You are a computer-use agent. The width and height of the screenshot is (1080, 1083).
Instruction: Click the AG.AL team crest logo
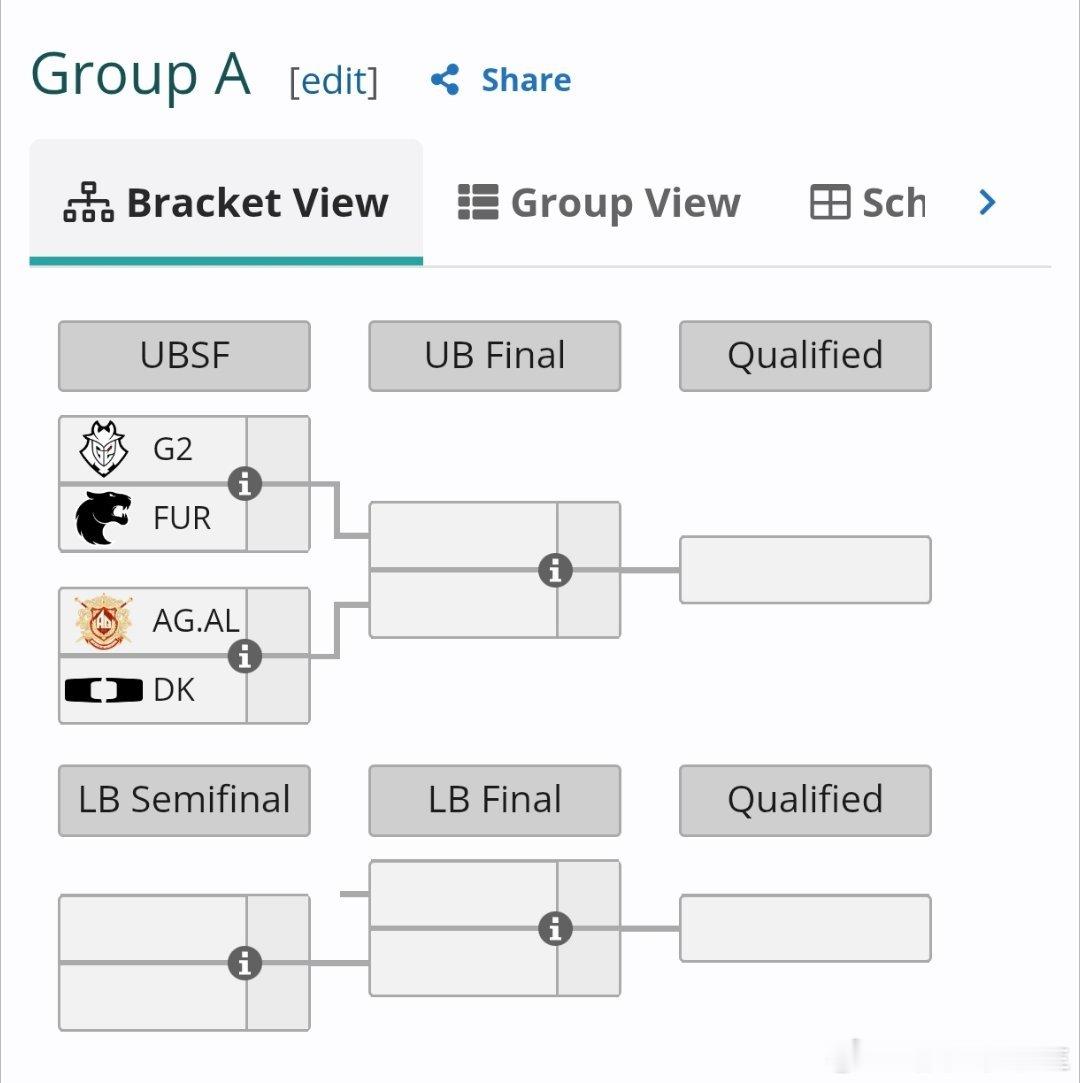104,621
